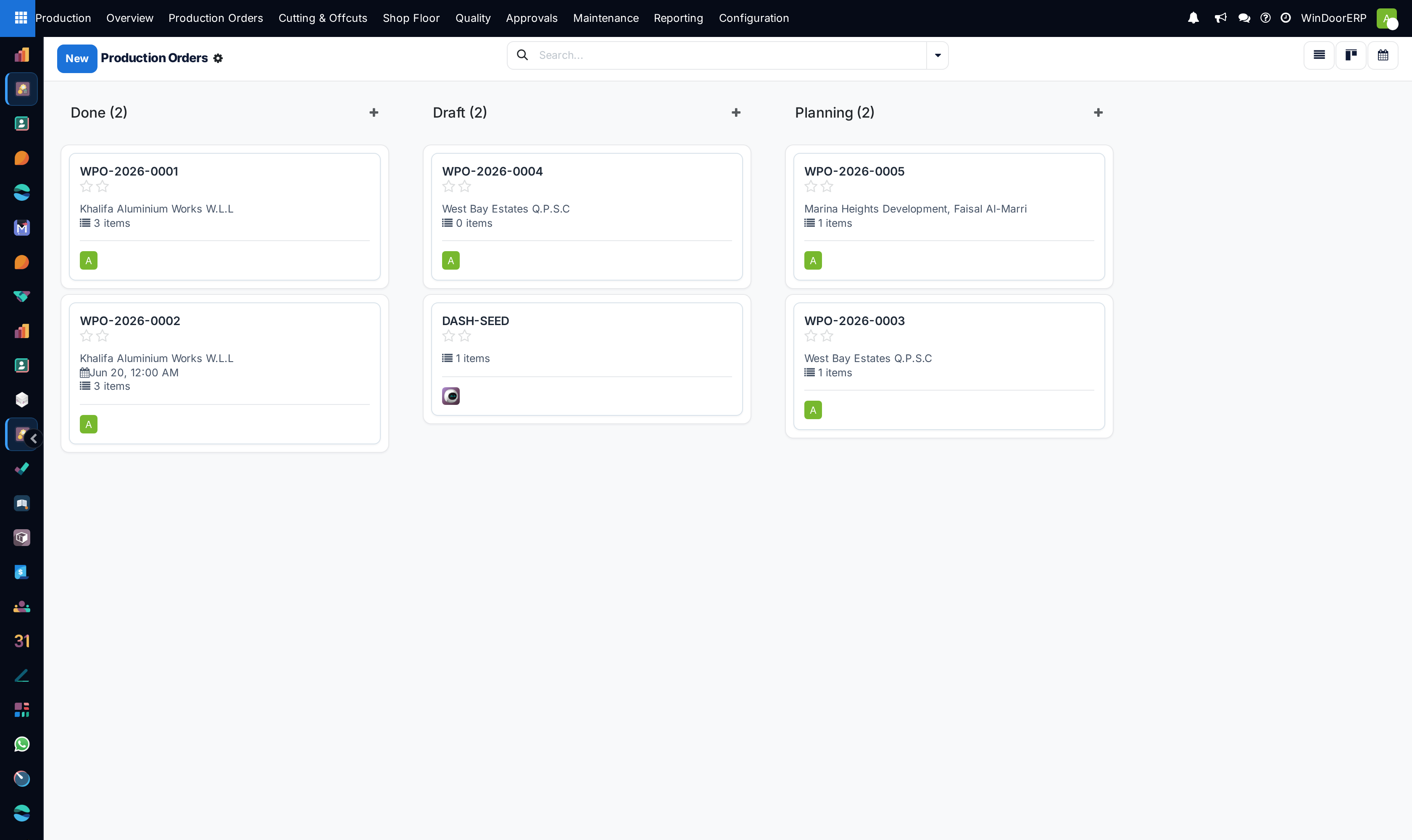The width and height of the screenshot is (1412, 840).
Task: Switch to list view
Action: [1319, 55]
